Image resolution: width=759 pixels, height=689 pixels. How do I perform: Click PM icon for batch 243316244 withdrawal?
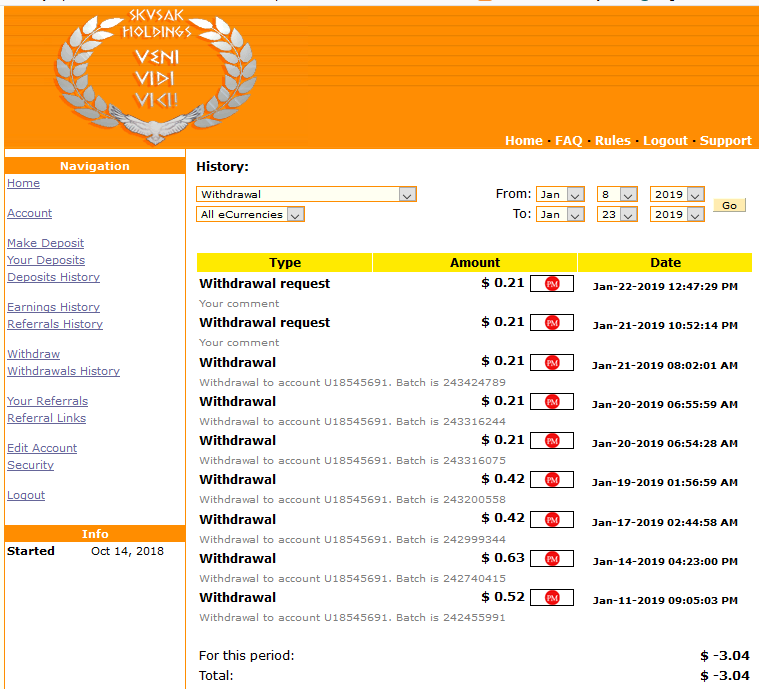click(551, 401)
